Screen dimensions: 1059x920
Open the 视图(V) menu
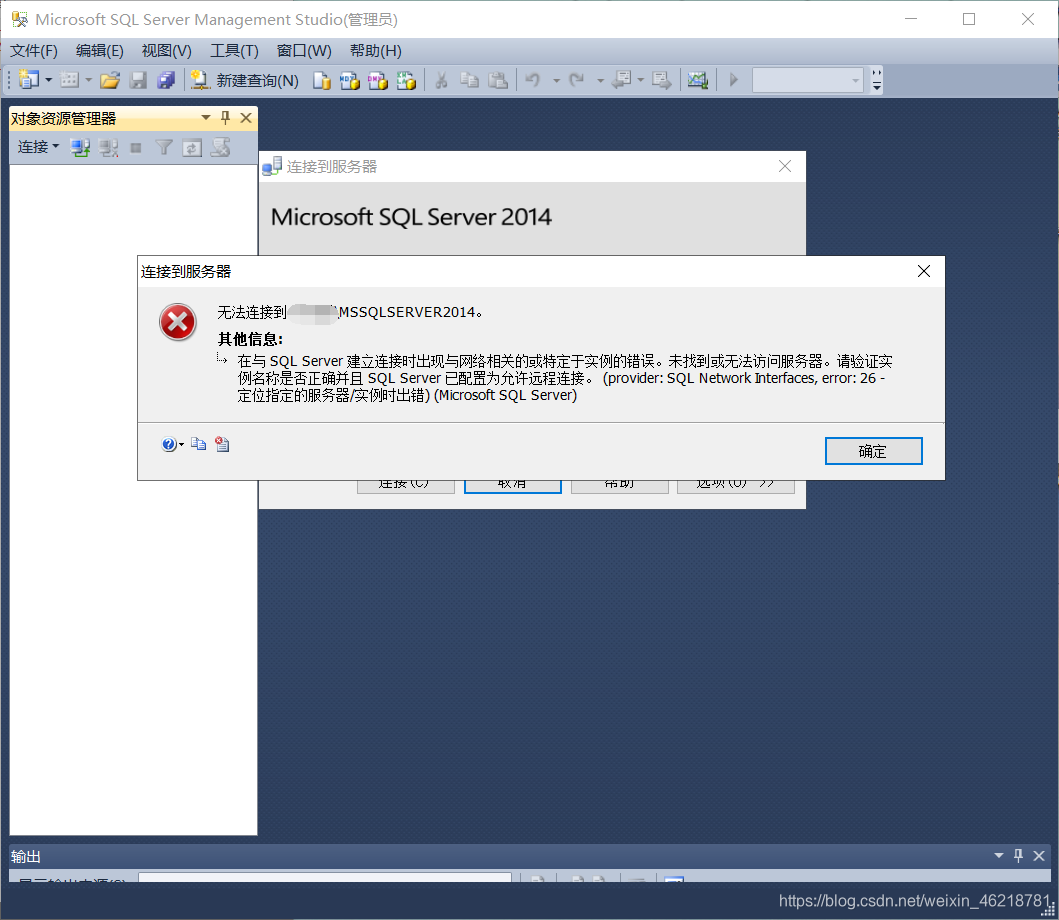click(x=167, y=51)
